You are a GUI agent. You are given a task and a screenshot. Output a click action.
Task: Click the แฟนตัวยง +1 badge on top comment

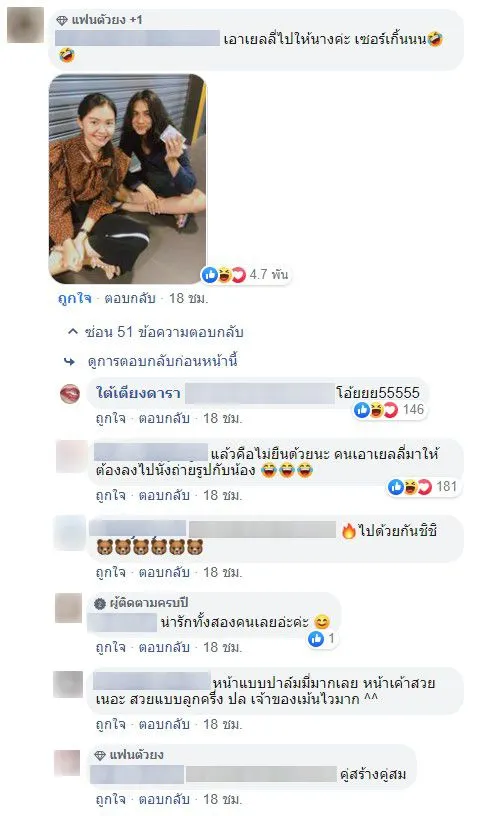pyautogui.click(x=99, y=20)
